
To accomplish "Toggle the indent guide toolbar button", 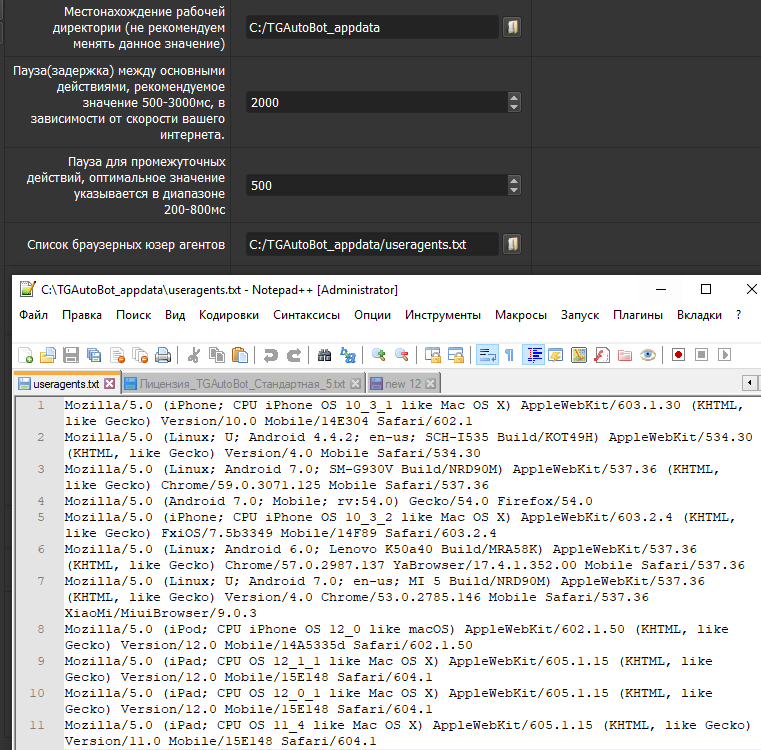I will pyautogui.click(x=533, y=354).
